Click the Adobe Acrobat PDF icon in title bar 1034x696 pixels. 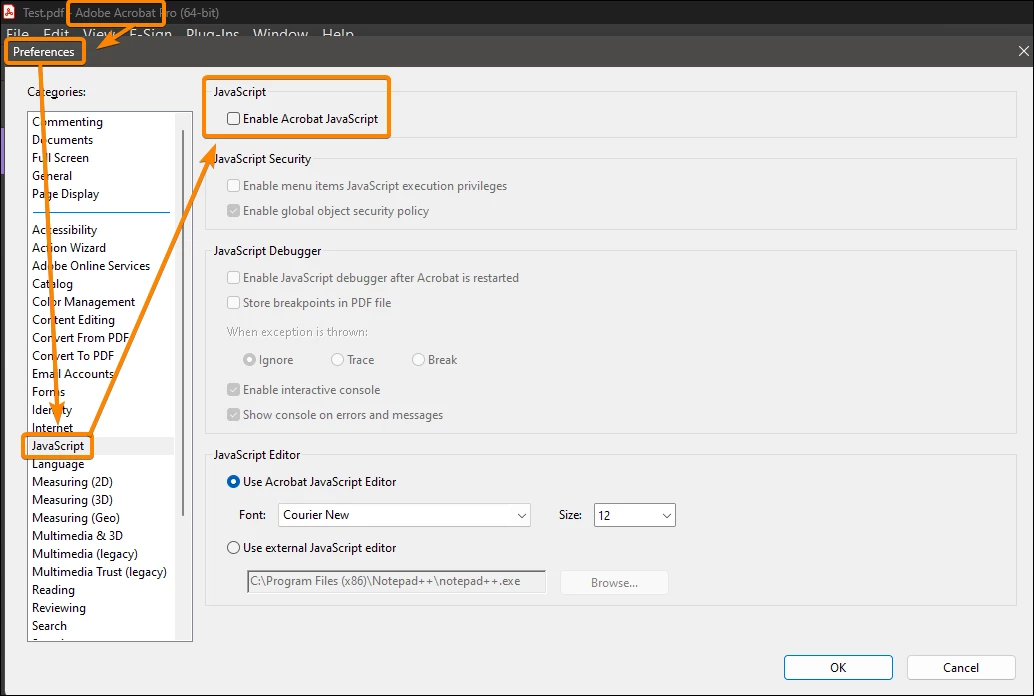point(9,12)
